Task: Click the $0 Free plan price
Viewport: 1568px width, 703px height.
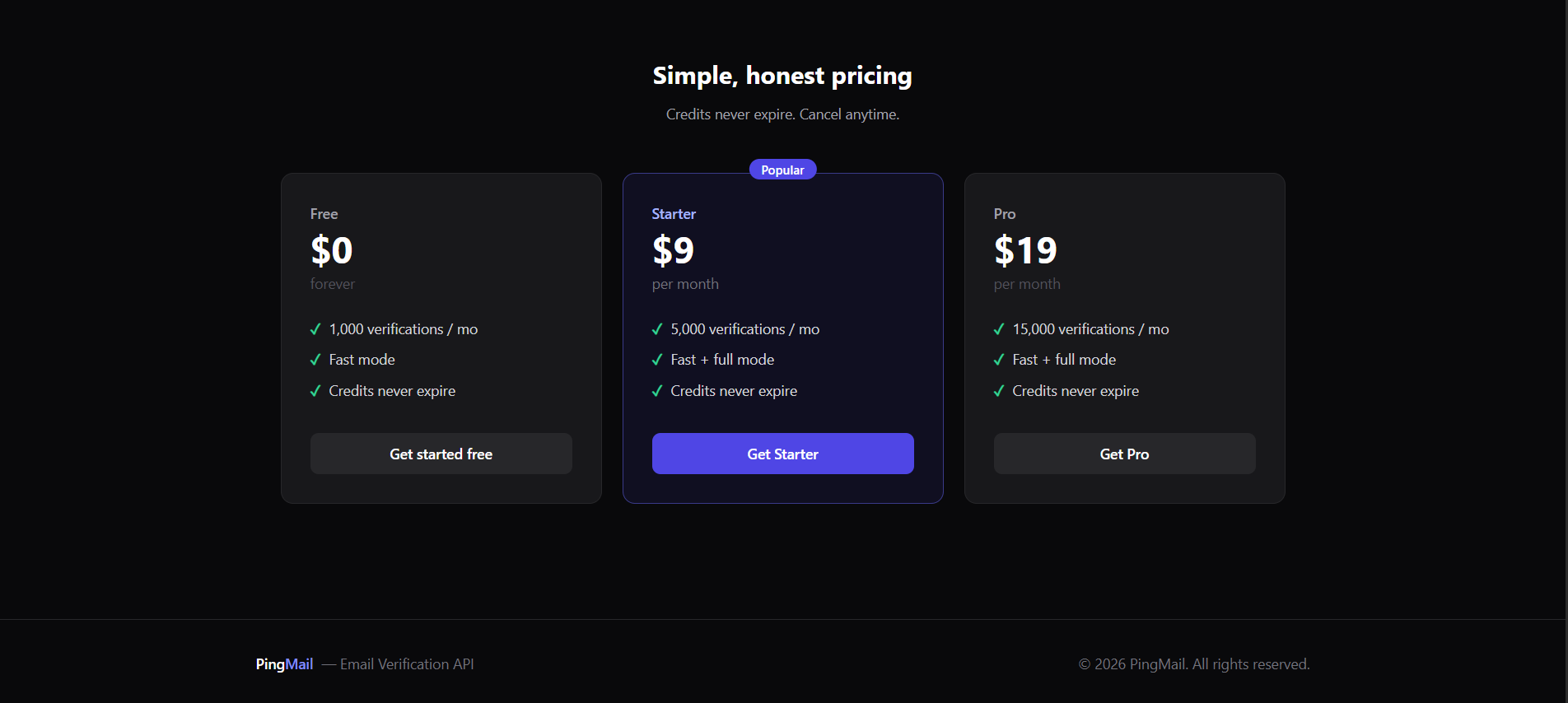Action: [331, 250]
